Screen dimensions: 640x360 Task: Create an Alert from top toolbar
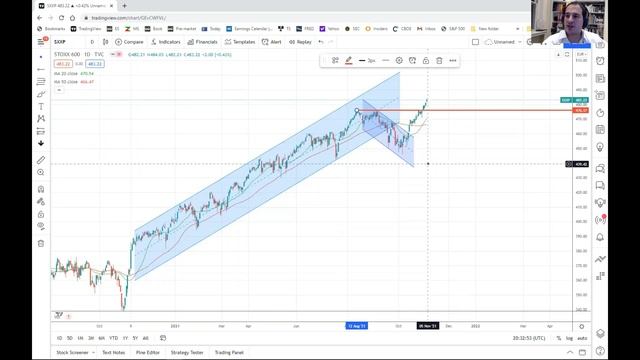coord(272,42)
